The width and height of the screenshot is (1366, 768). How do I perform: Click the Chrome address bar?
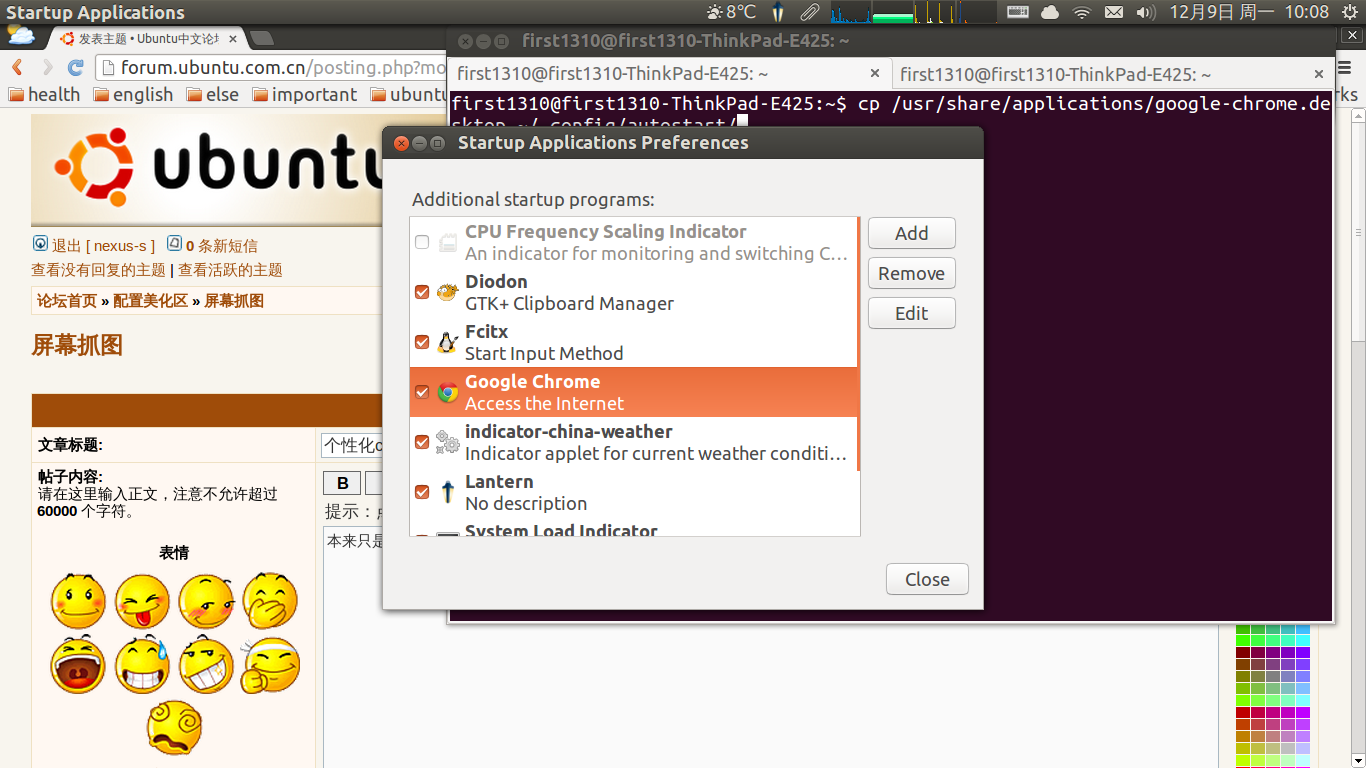(272, 68)
